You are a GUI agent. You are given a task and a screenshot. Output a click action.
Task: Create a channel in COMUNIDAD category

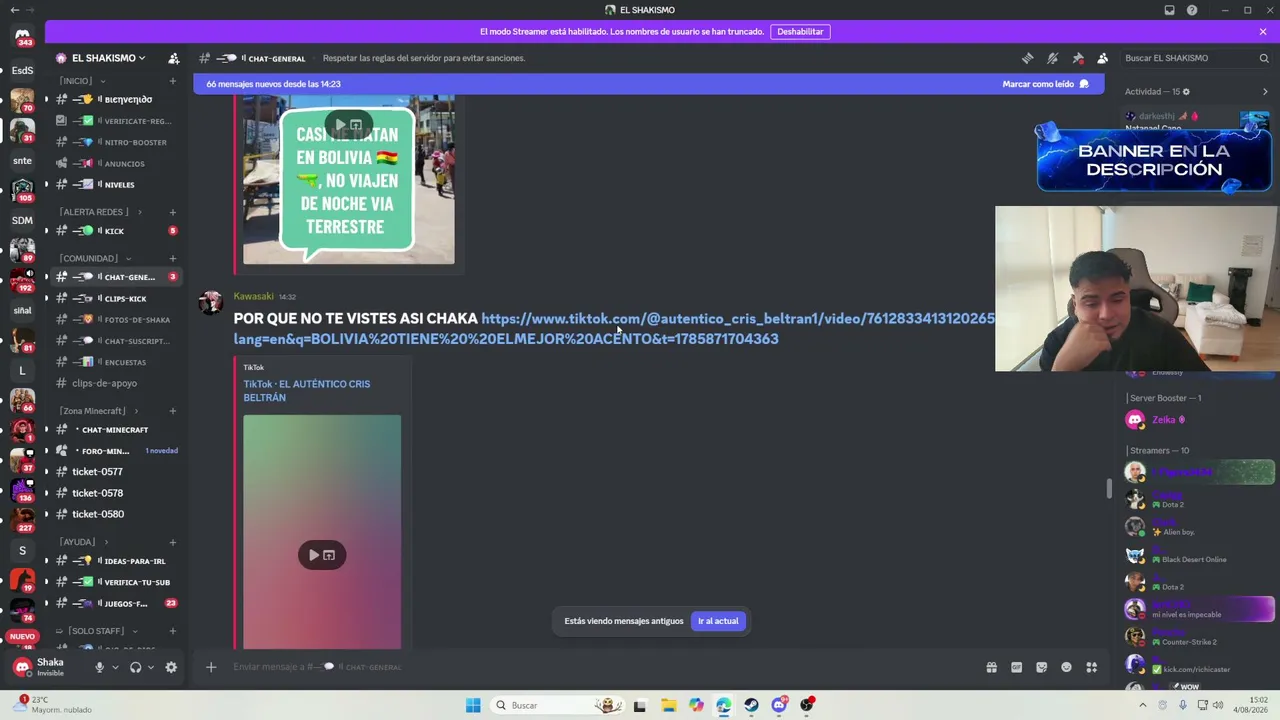[173, 258]
